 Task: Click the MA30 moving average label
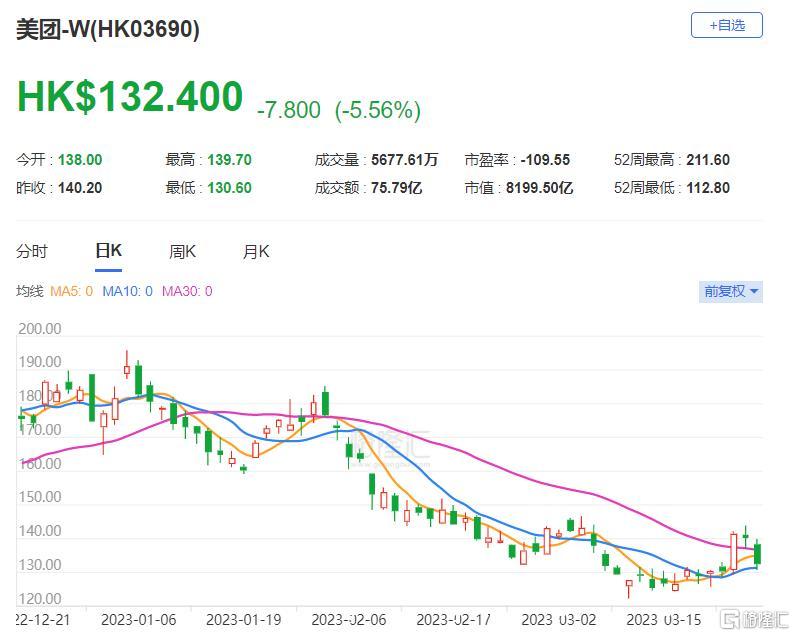pos(187,291)
